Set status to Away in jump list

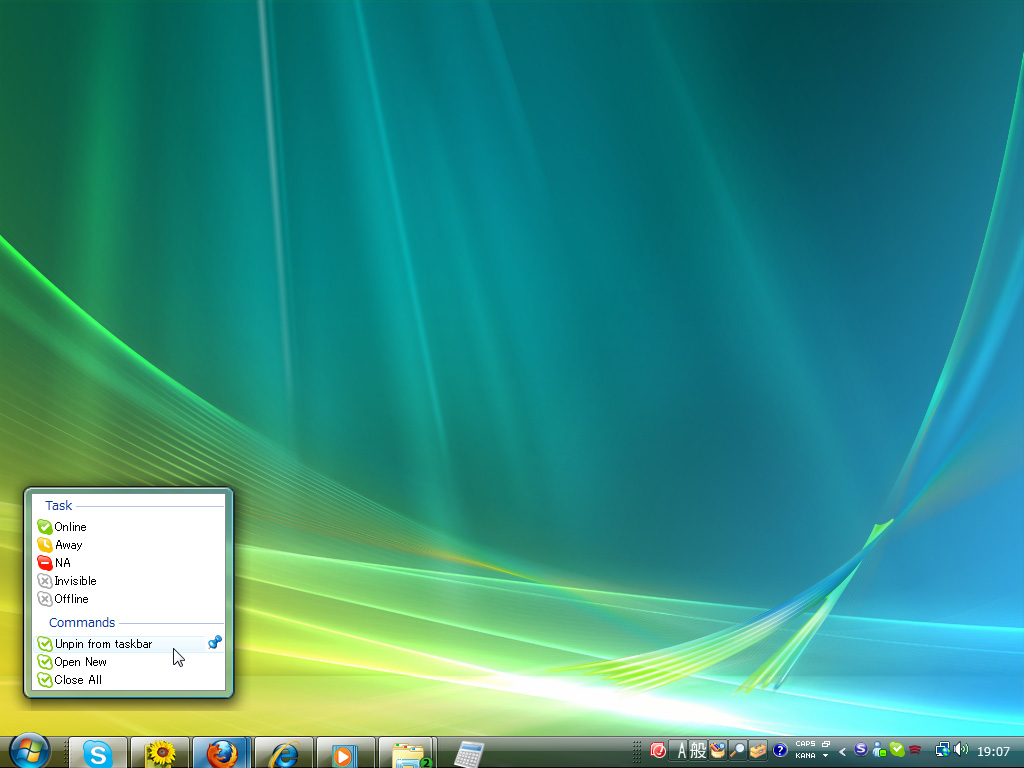tap(129, 545)
